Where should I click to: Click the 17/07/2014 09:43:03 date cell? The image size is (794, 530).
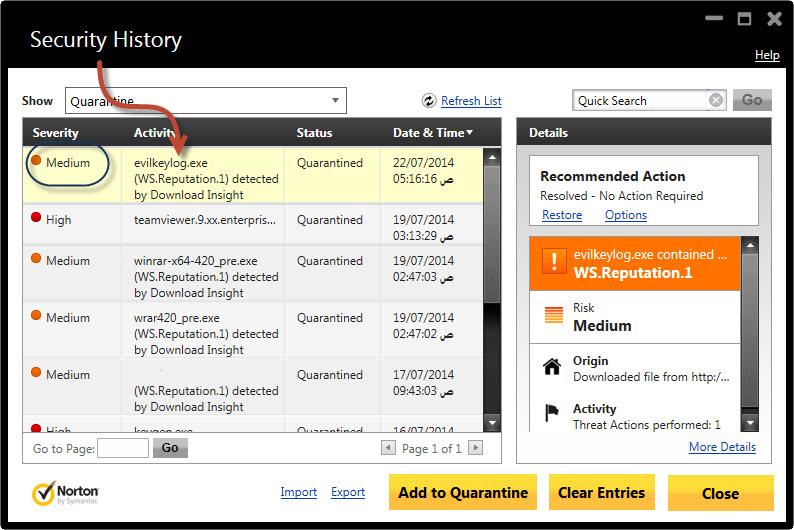click(423, 383)
